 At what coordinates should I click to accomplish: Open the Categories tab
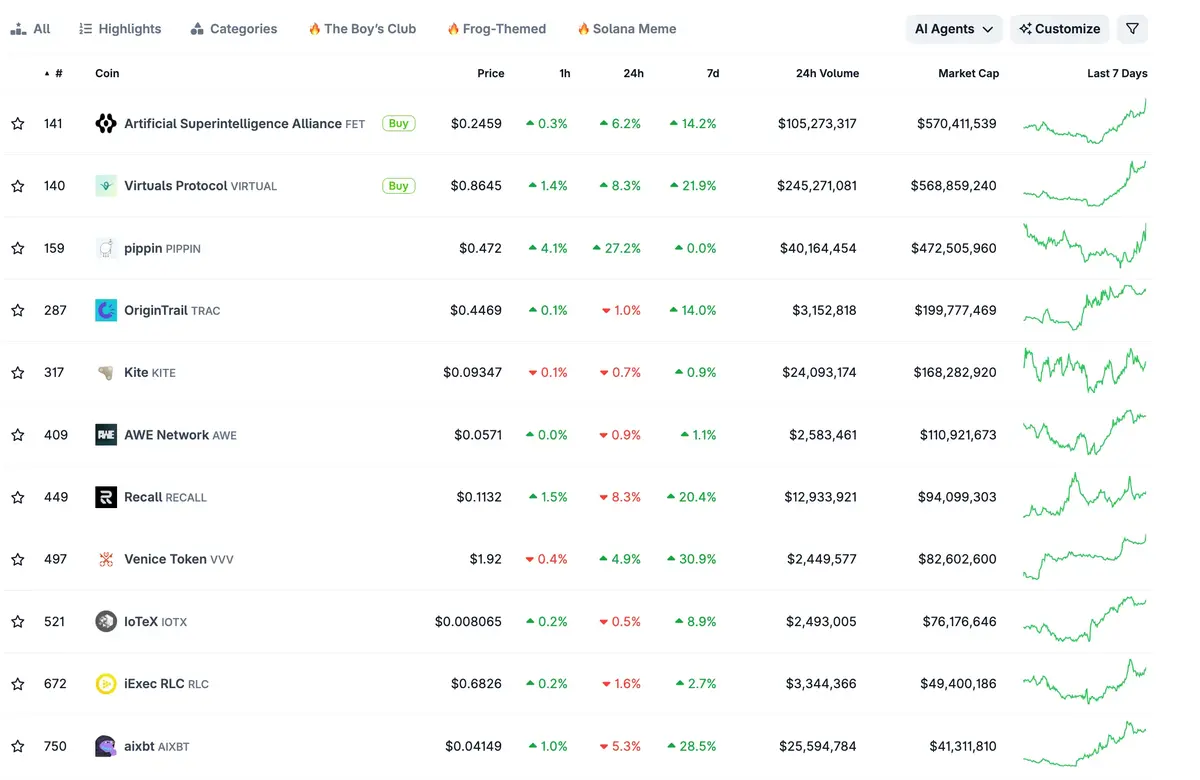(233, 29)
